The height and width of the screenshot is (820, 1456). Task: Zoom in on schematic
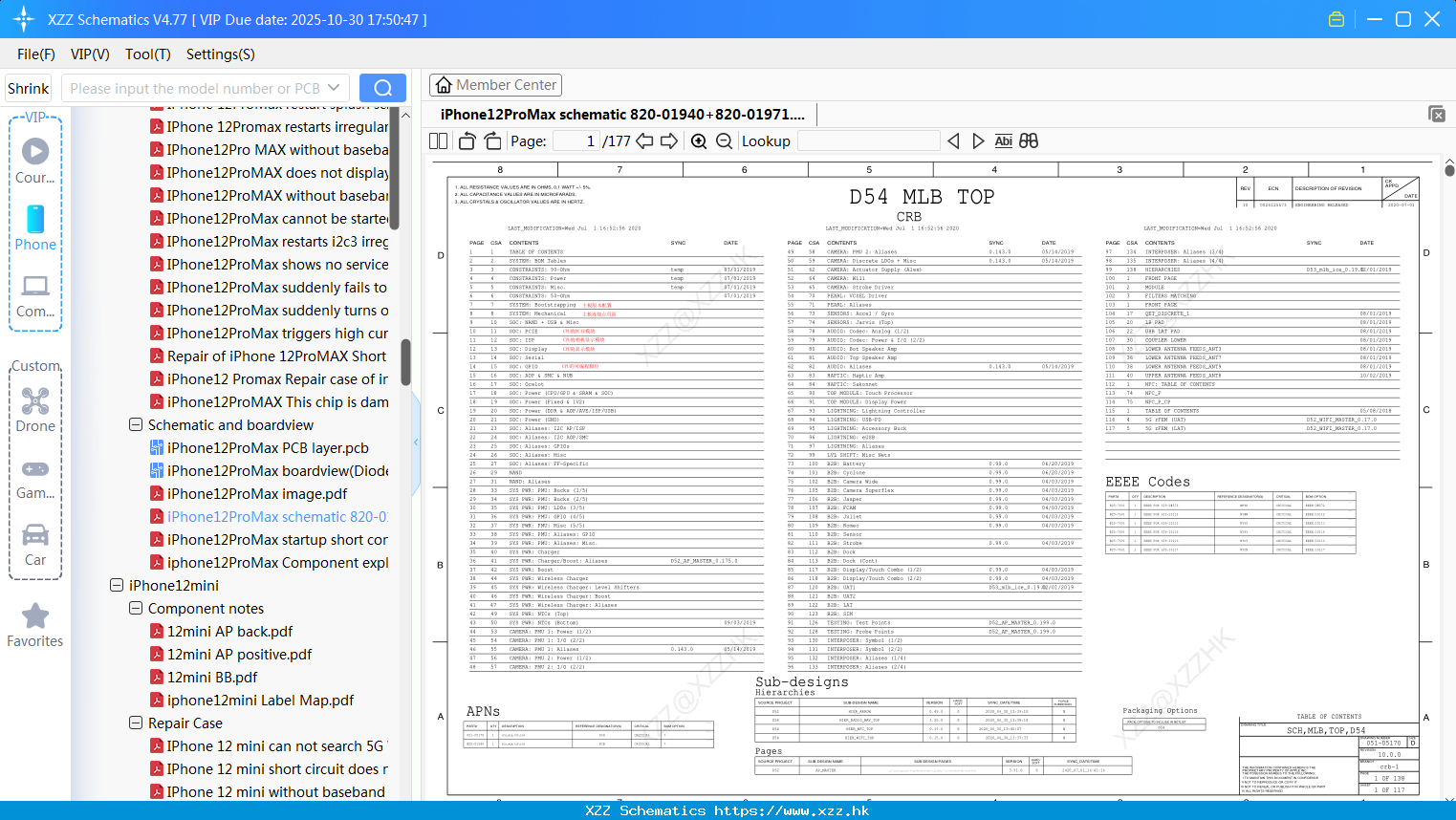699,140
